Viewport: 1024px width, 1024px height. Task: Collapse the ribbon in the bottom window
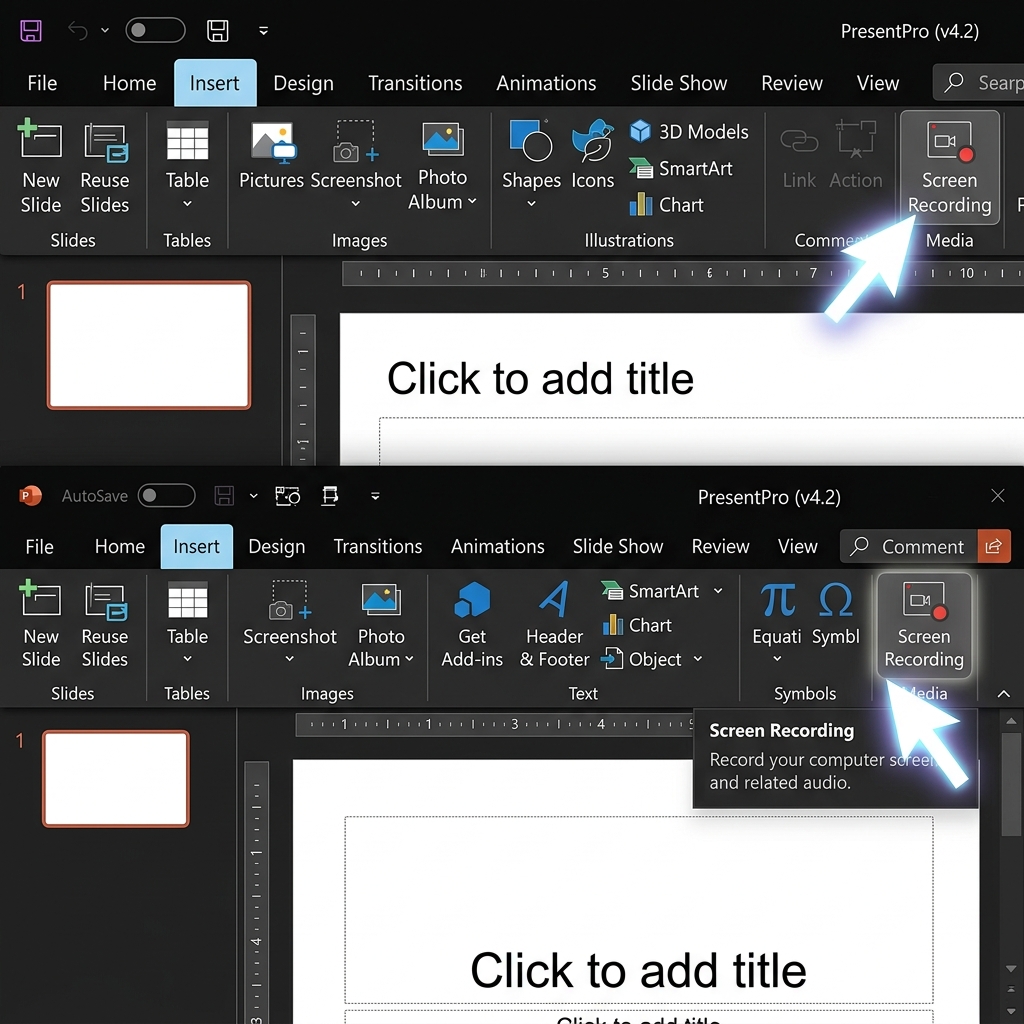(1003, 694)
